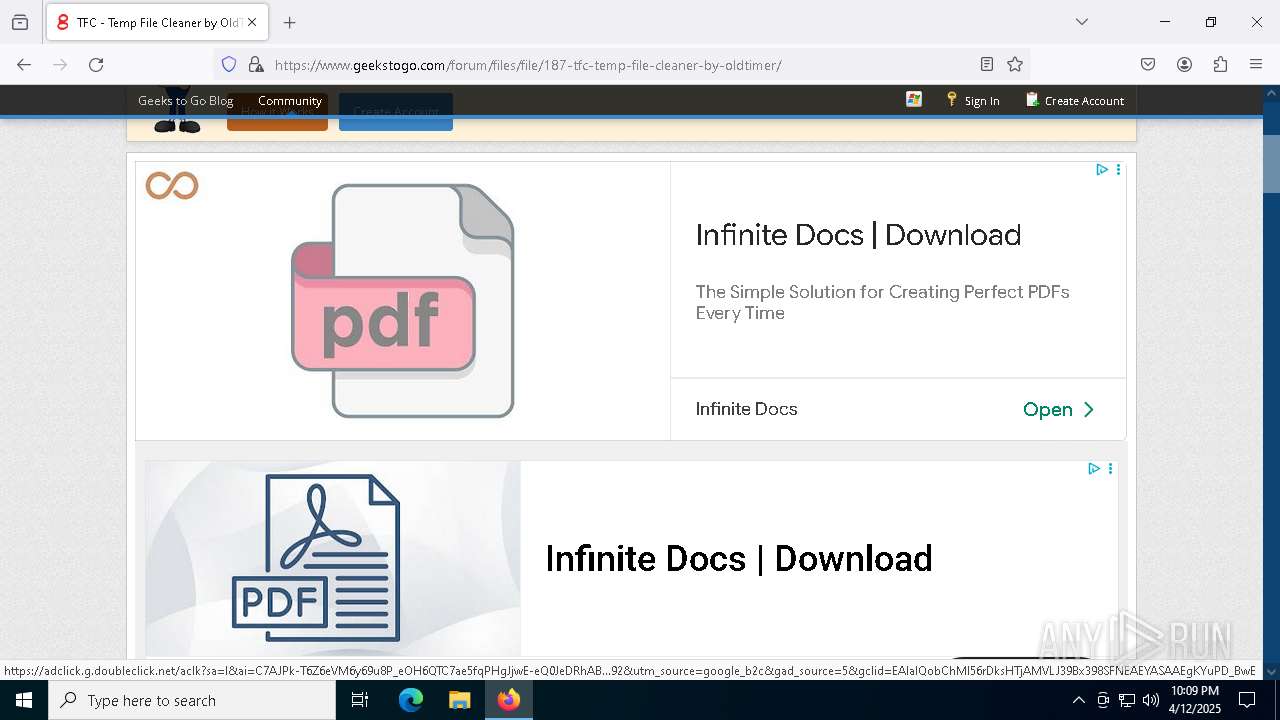Open Task View on taskbar
The width and height of the screenshot is (1280, 720).
tap(360, 700)
